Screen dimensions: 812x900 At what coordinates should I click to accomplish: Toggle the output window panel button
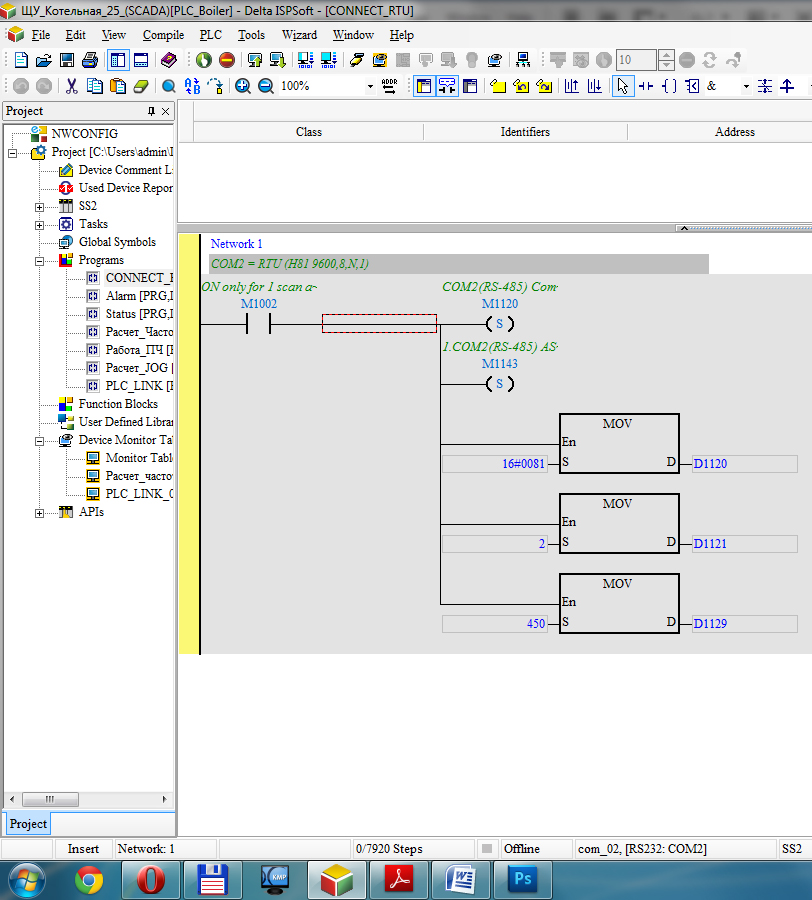click(x=141, y=60)
